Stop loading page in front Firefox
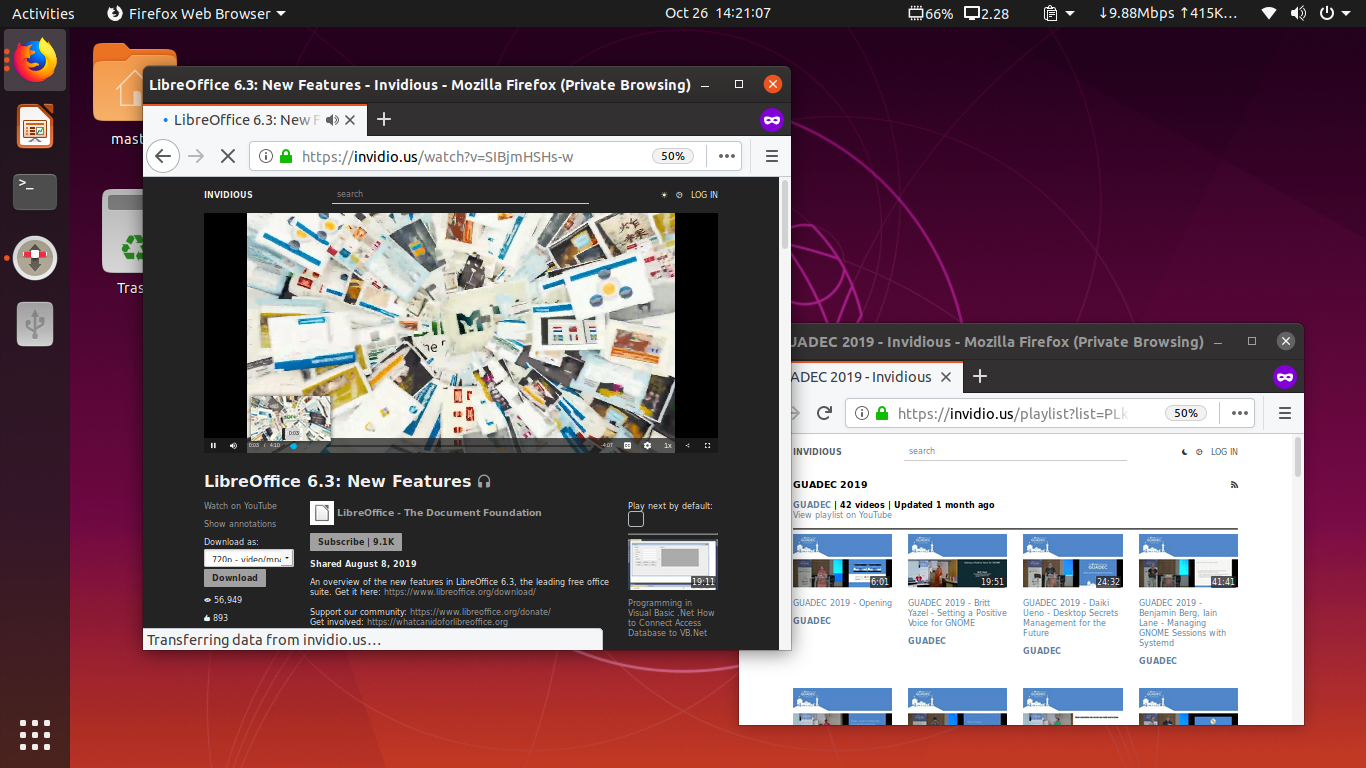This screenshot has width=1366, height=768. (x=227, y=156)
